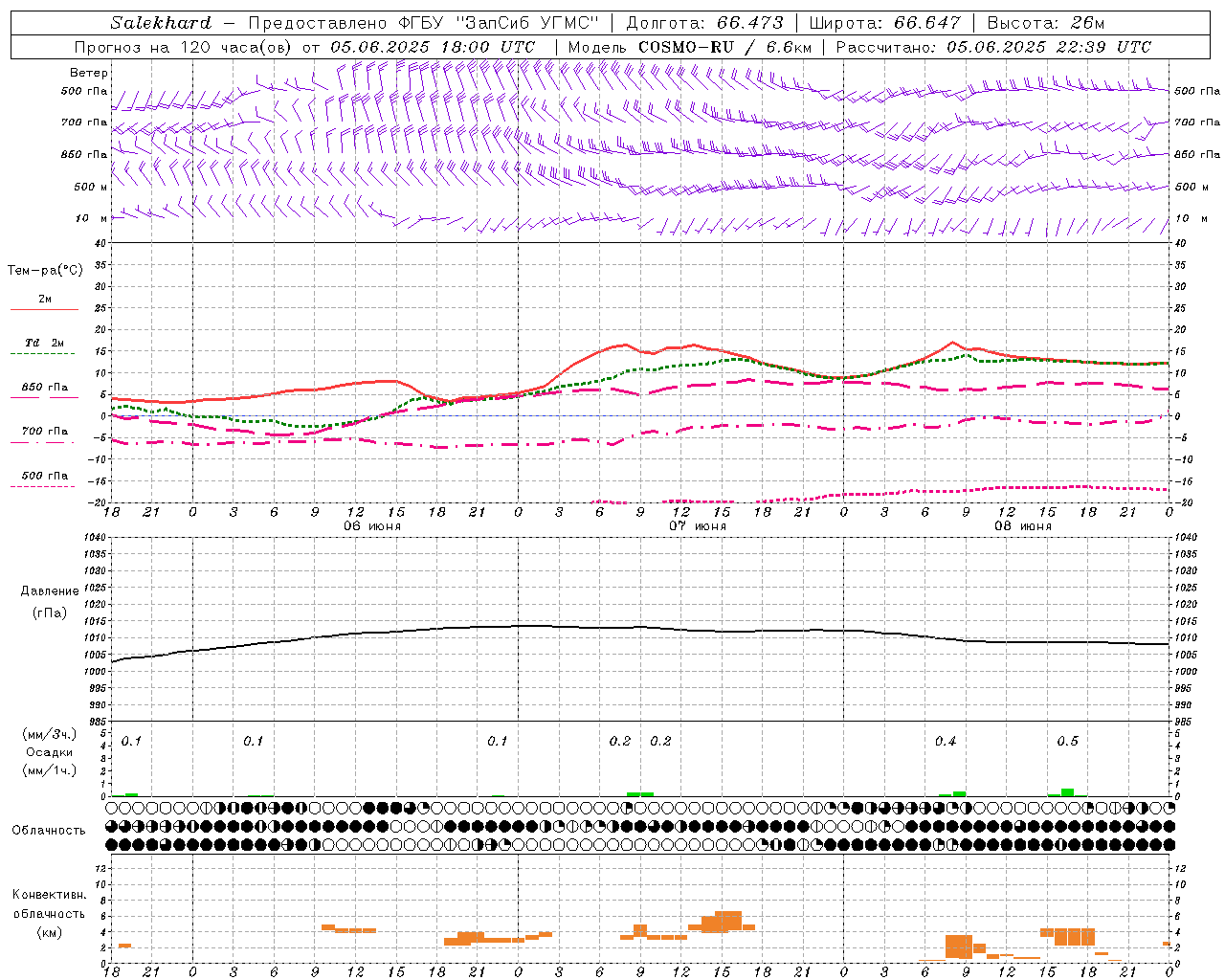This screenshot has width=1225, height=980.
Task: Click the Модель COSMO-RU / 6.6км label
Action: pos(690,47)
